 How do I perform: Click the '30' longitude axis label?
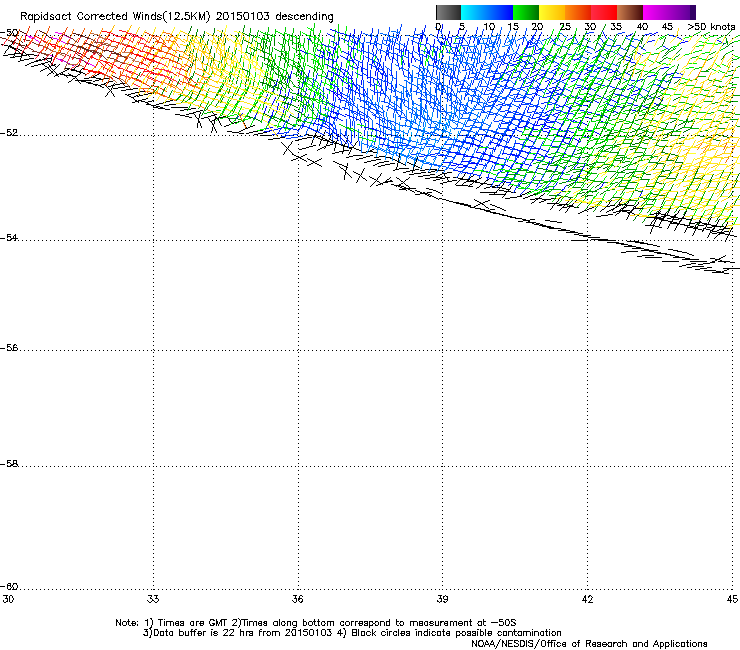8,599
